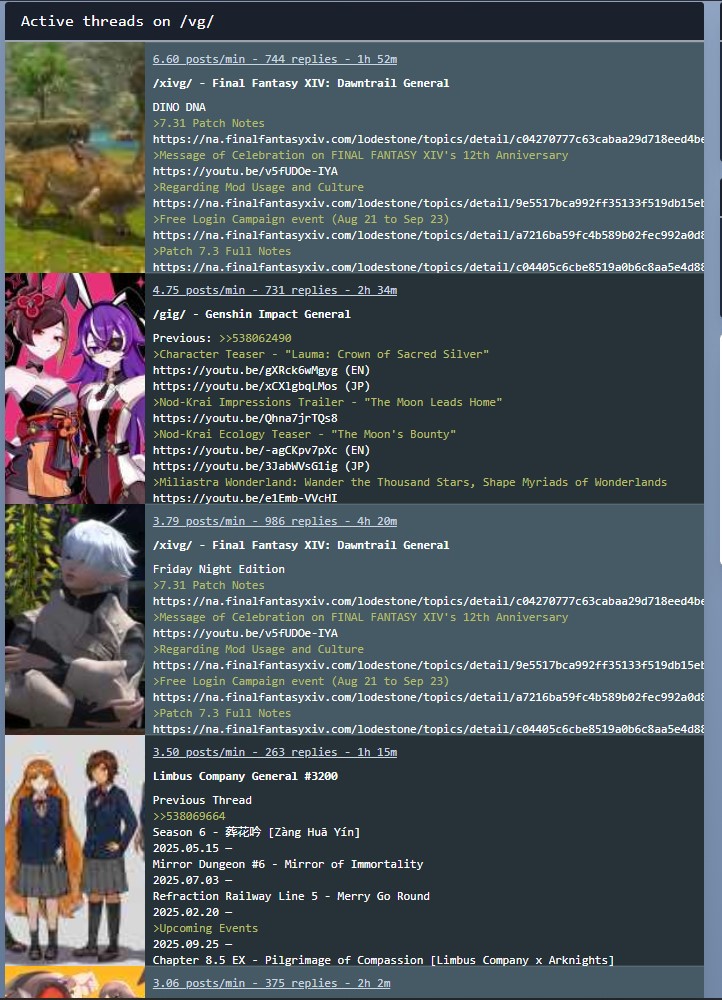
Task: Click 'Limbus Company General #3200' title
Action: point(246,776)
